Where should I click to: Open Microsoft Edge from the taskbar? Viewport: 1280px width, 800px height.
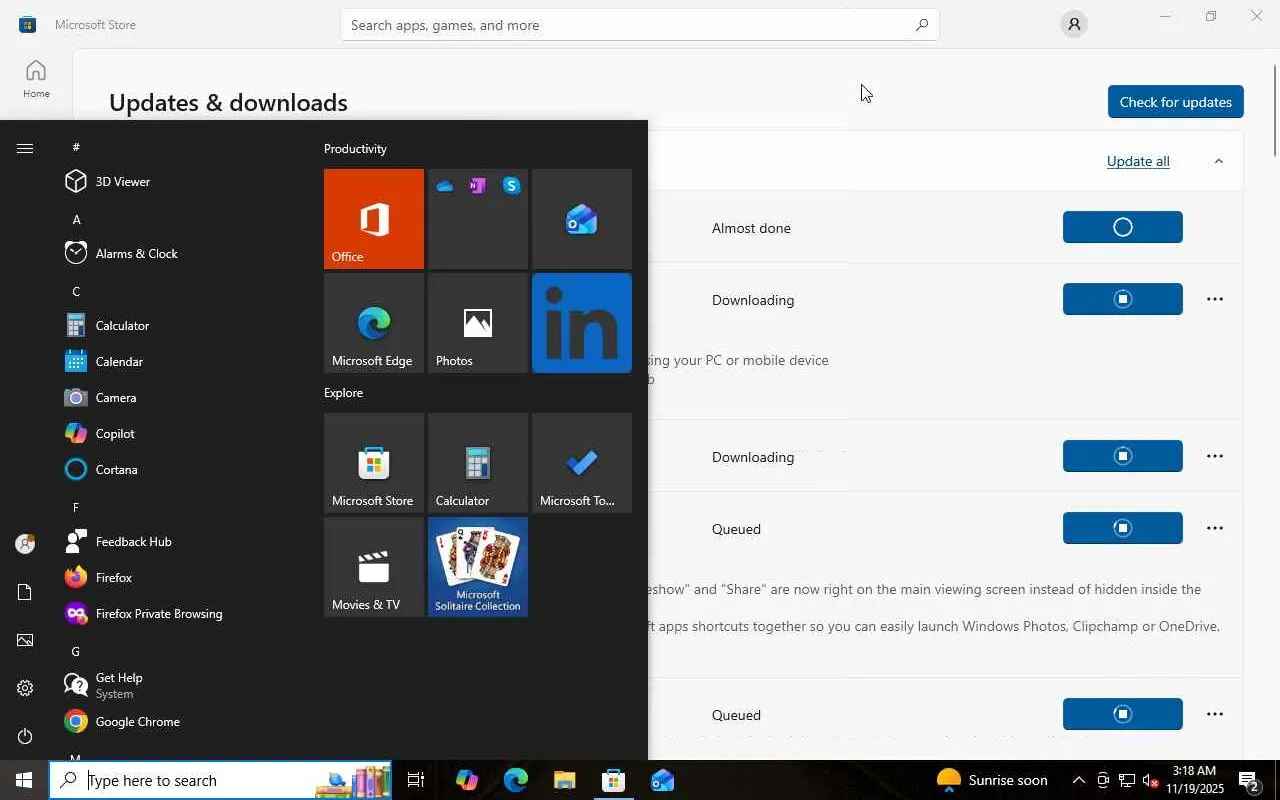[516, 780]
